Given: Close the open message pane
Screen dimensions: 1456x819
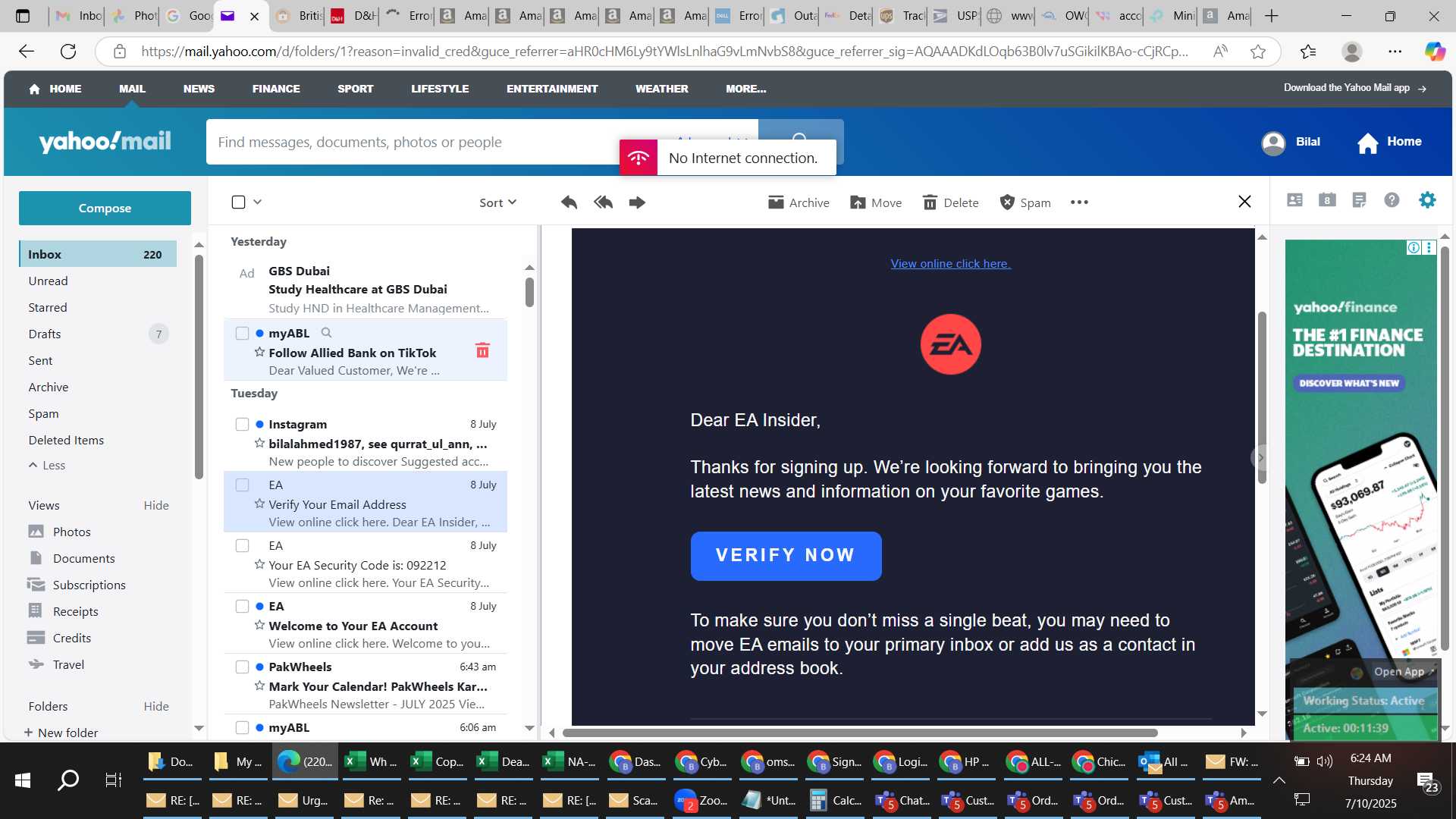Looking at the screenshot, I should pyautogui.click(x=1244, y=202).
